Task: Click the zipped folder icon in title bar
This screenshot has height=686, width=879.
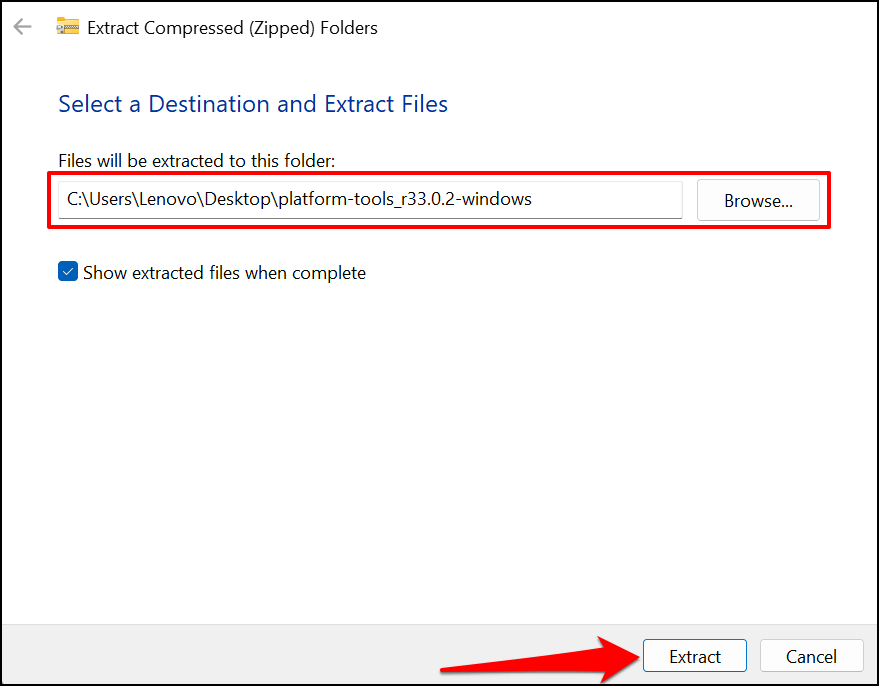Action: pos(67,27)
